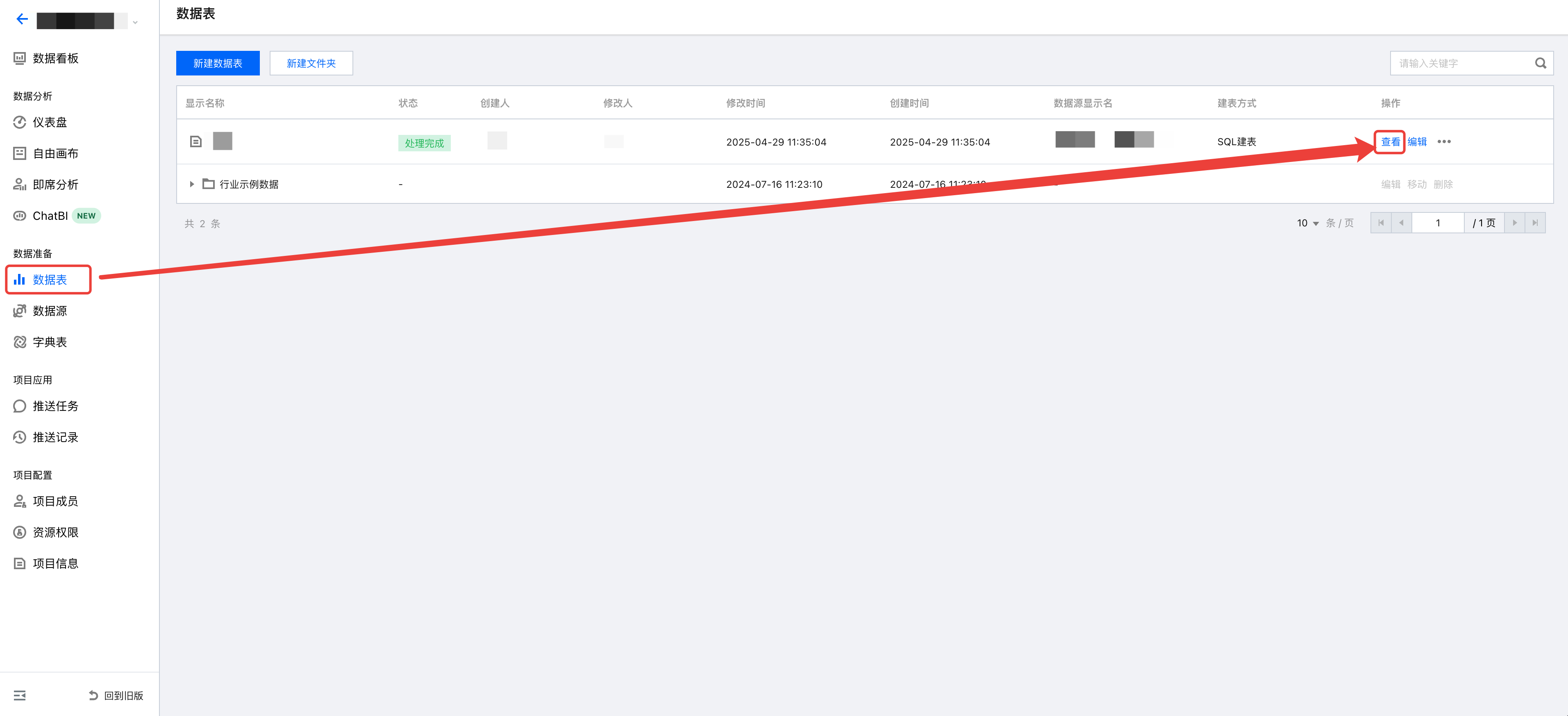Go to last page arrow icon
1568x716 pixels.
1534,223
